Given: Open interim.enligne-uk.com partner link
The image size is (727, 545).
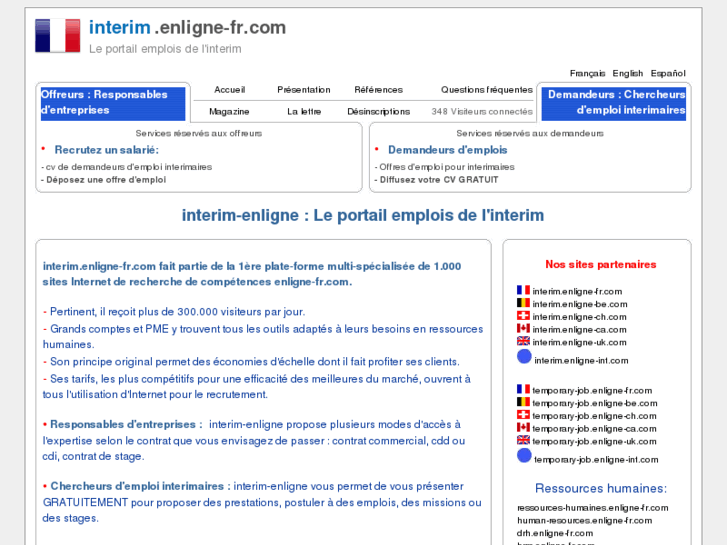Looking at the screenshot, I should (x=579, y=342).
